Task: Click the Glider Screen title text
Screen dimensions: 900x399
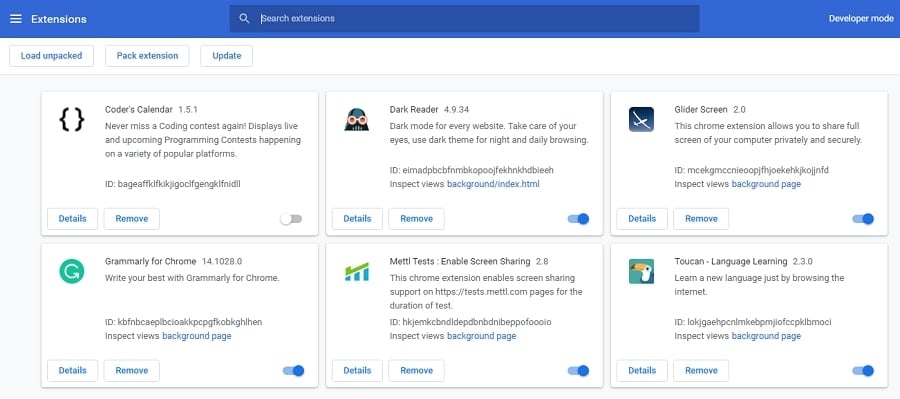Action: pos(701,110)
